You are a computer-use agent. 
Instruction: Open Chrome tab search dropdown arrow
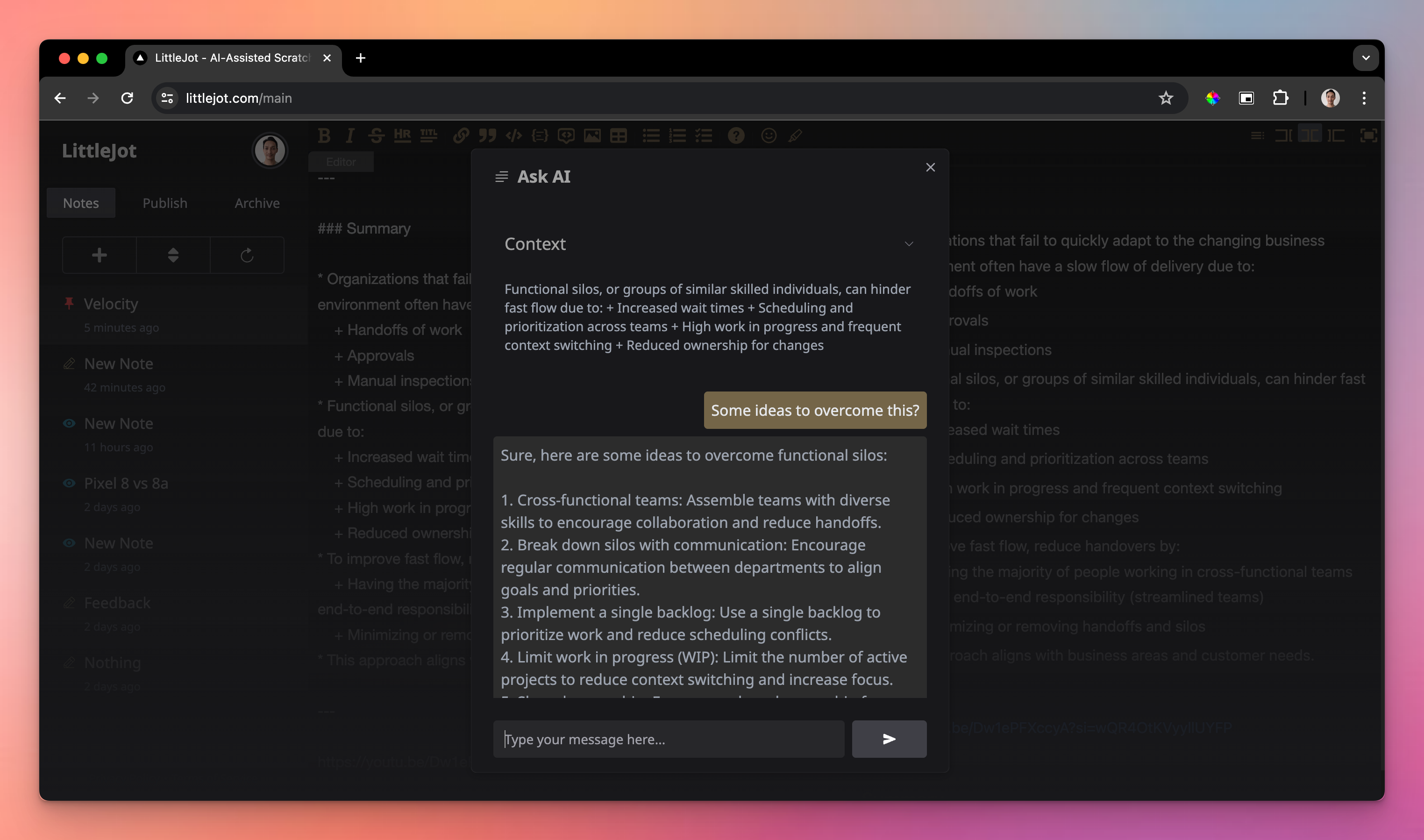(1365, 58)
